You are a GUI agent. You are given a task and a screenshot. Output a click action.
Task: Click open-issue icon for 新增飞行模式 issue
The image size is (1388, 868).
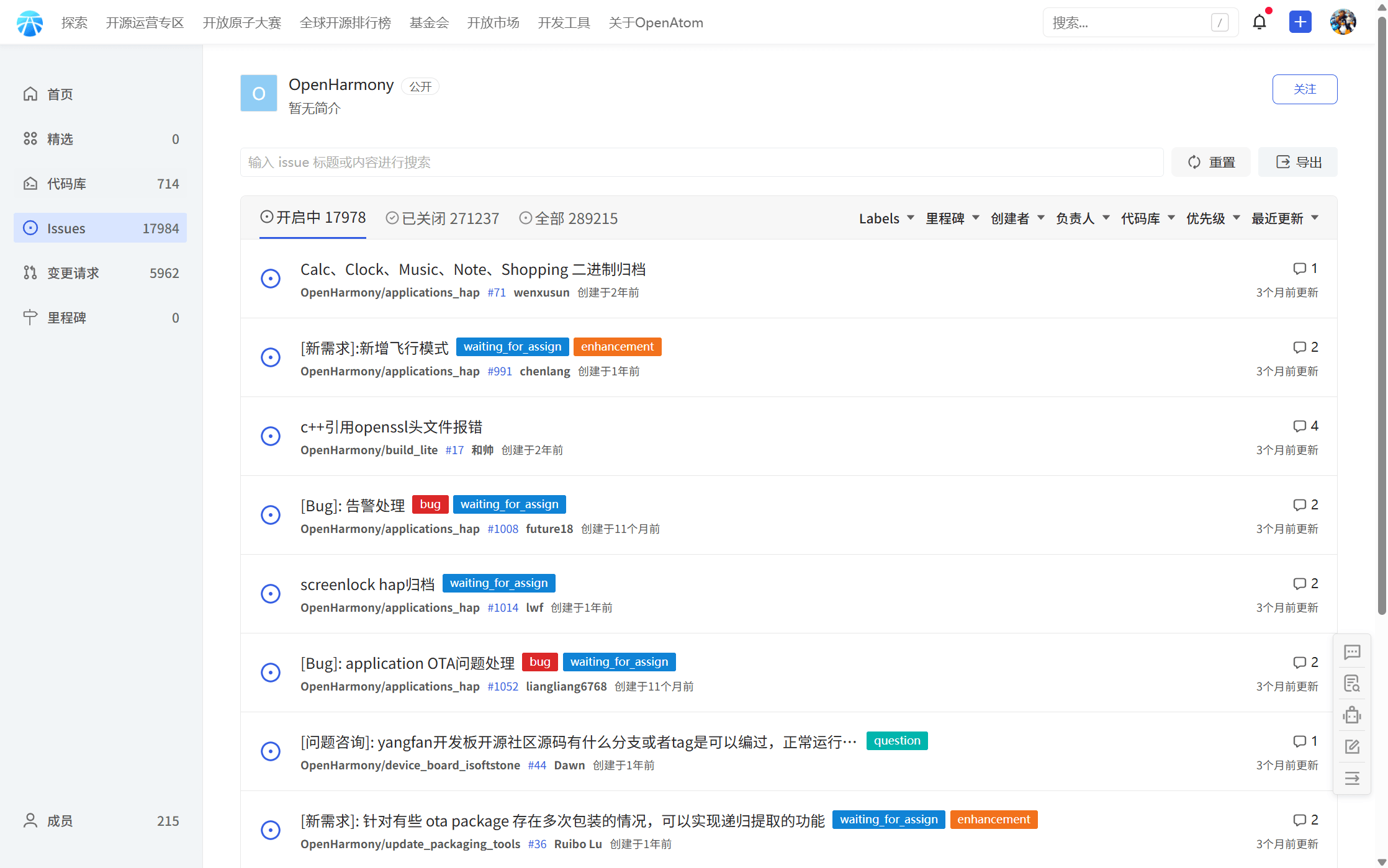click(271, 357)
